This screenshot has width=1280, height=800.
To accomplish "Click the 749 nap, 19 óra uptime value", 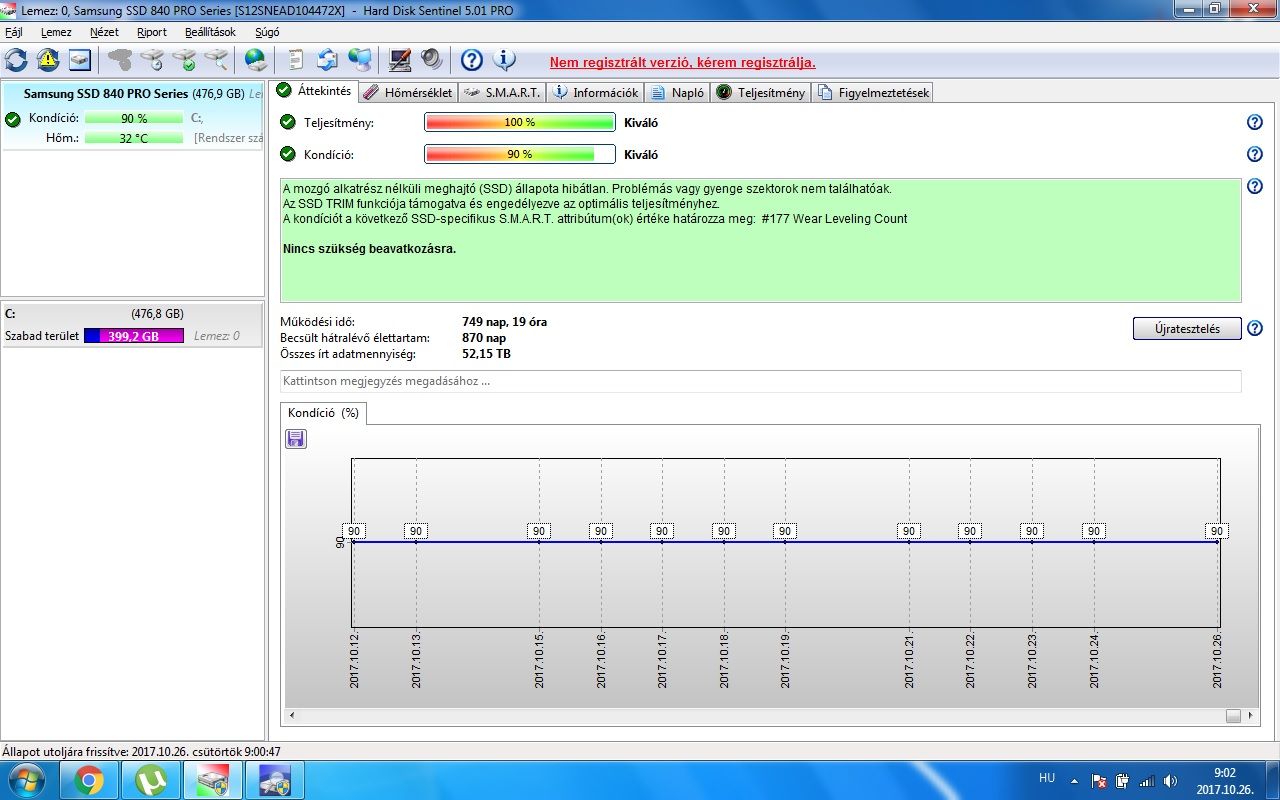I will tap(504, 322).
